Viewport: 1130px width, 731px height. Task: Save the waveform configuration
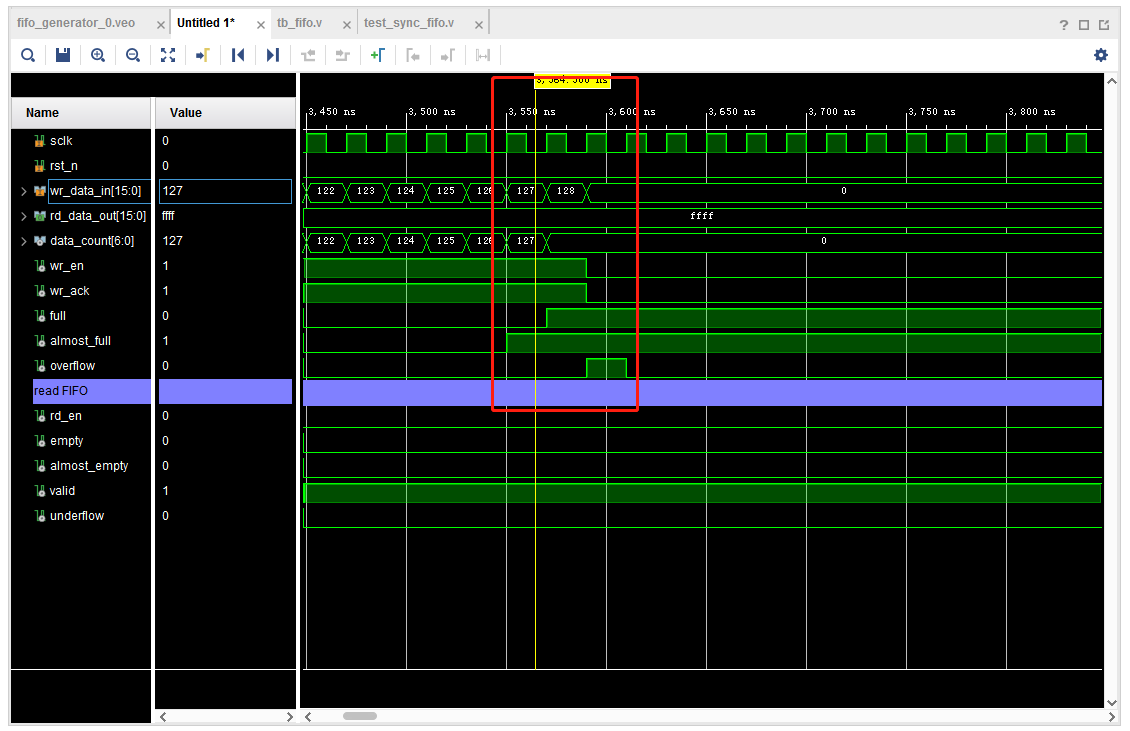pos(62,55)
